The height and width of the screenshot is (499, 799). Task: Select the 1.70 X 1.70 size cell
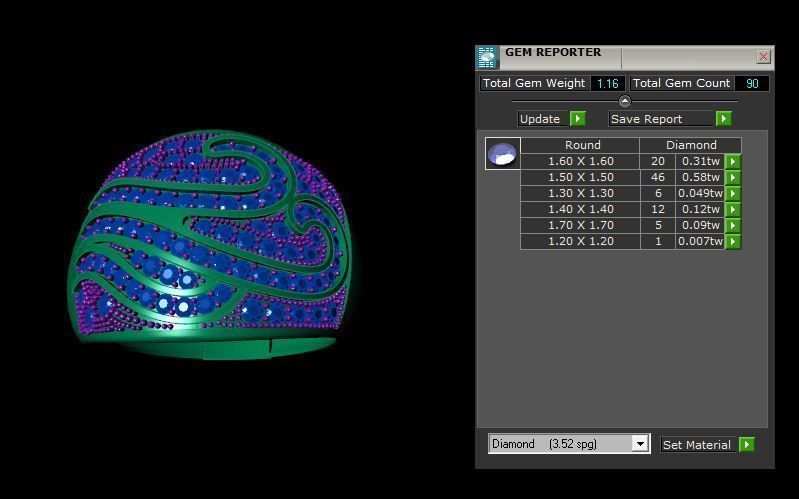(x=580, y=225)
